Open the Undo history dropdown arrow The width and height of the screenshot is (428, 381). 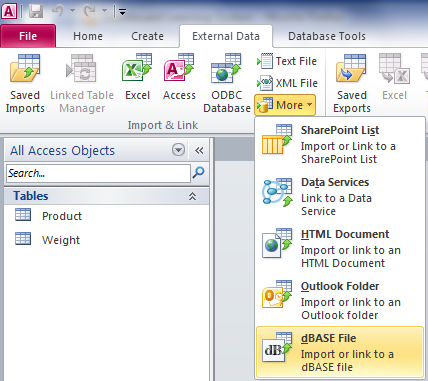[72, 11]
